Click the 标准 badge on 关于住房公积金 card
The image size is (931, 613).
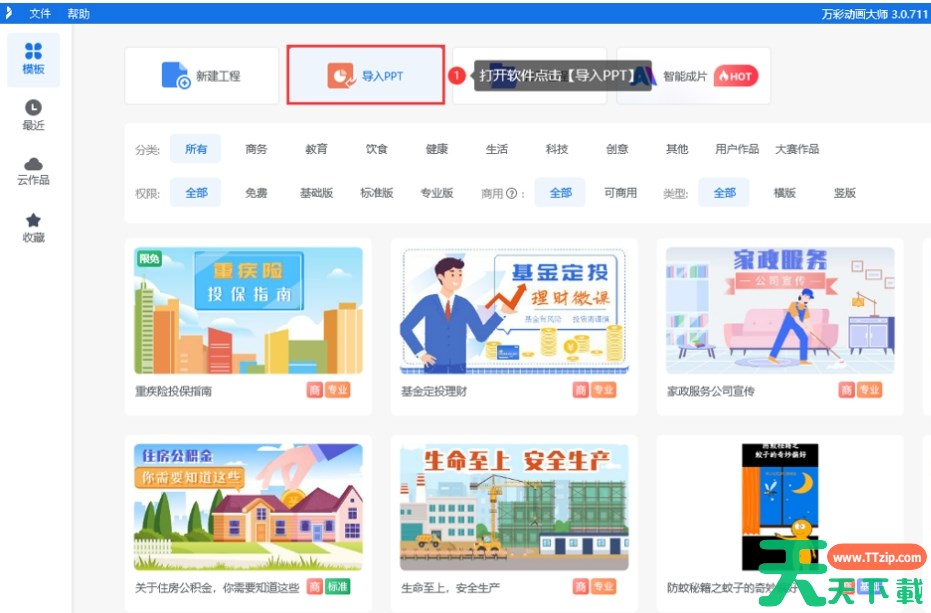pos(337,587)
